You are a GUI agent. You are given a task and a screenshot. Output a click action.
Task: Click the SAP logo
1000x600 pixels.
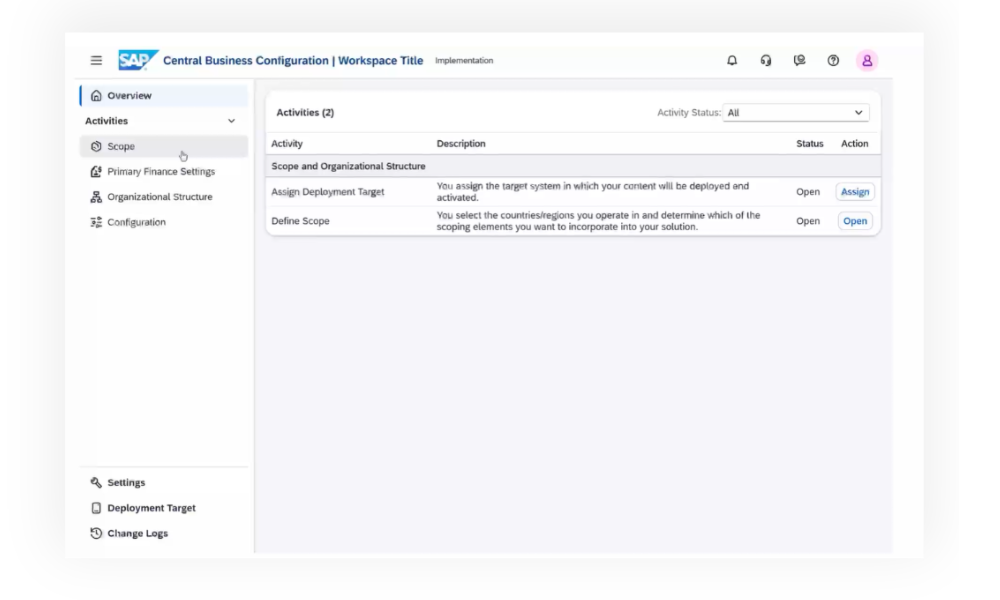point(137,60)
